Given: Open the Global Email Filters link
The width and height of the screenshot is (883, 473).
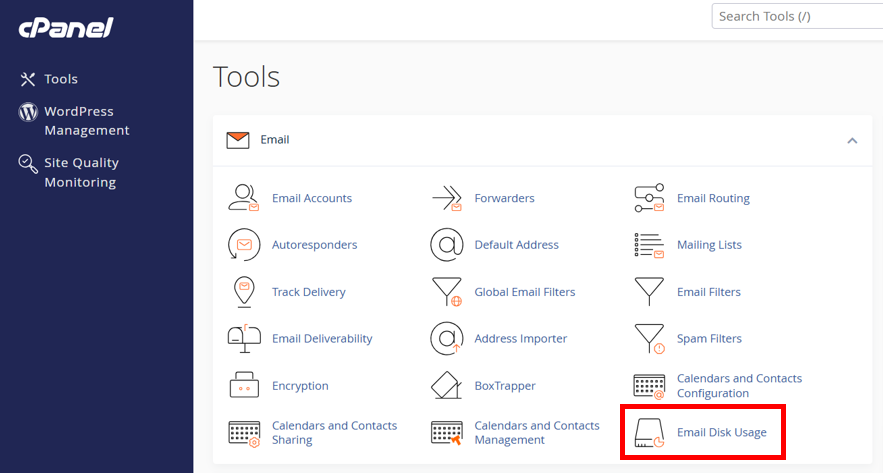Looking at the screenshot, I should click(x=524, y=292).
